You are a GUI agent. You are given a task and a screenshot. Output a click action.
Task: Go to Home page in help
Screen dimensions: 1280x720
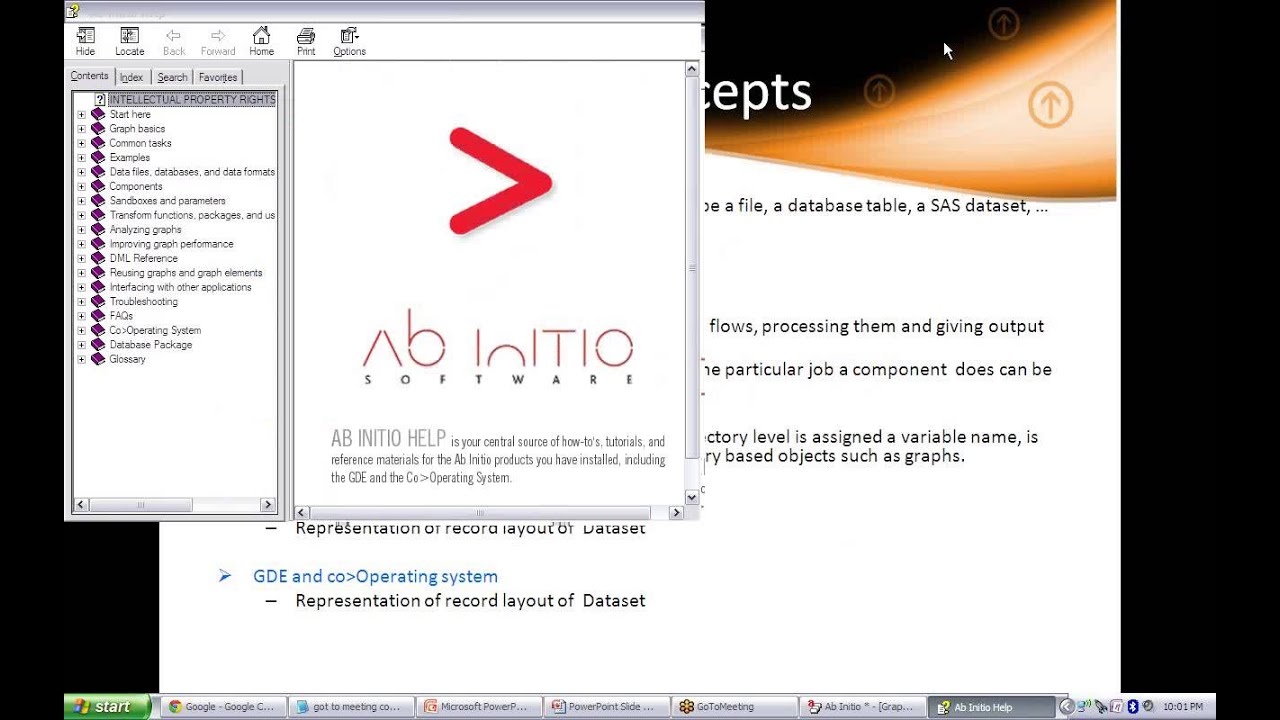[262, 42]
